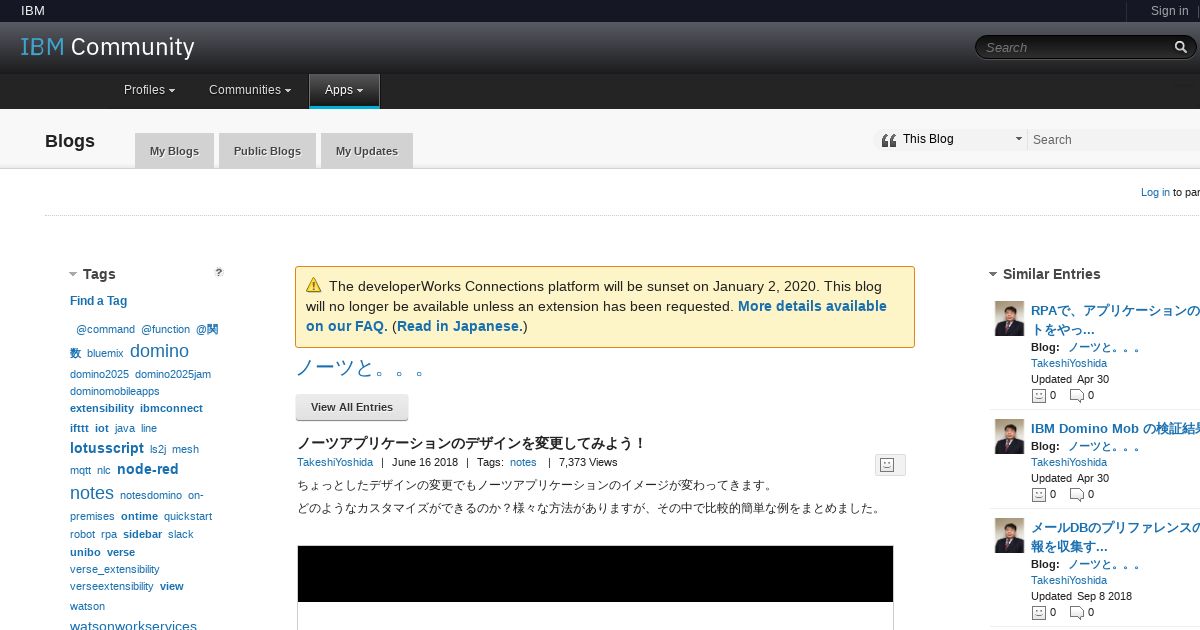The height and width of the screenshot is (630, 1200).
Task: Select the bluemix tag
Action: (x=105, y=353)
